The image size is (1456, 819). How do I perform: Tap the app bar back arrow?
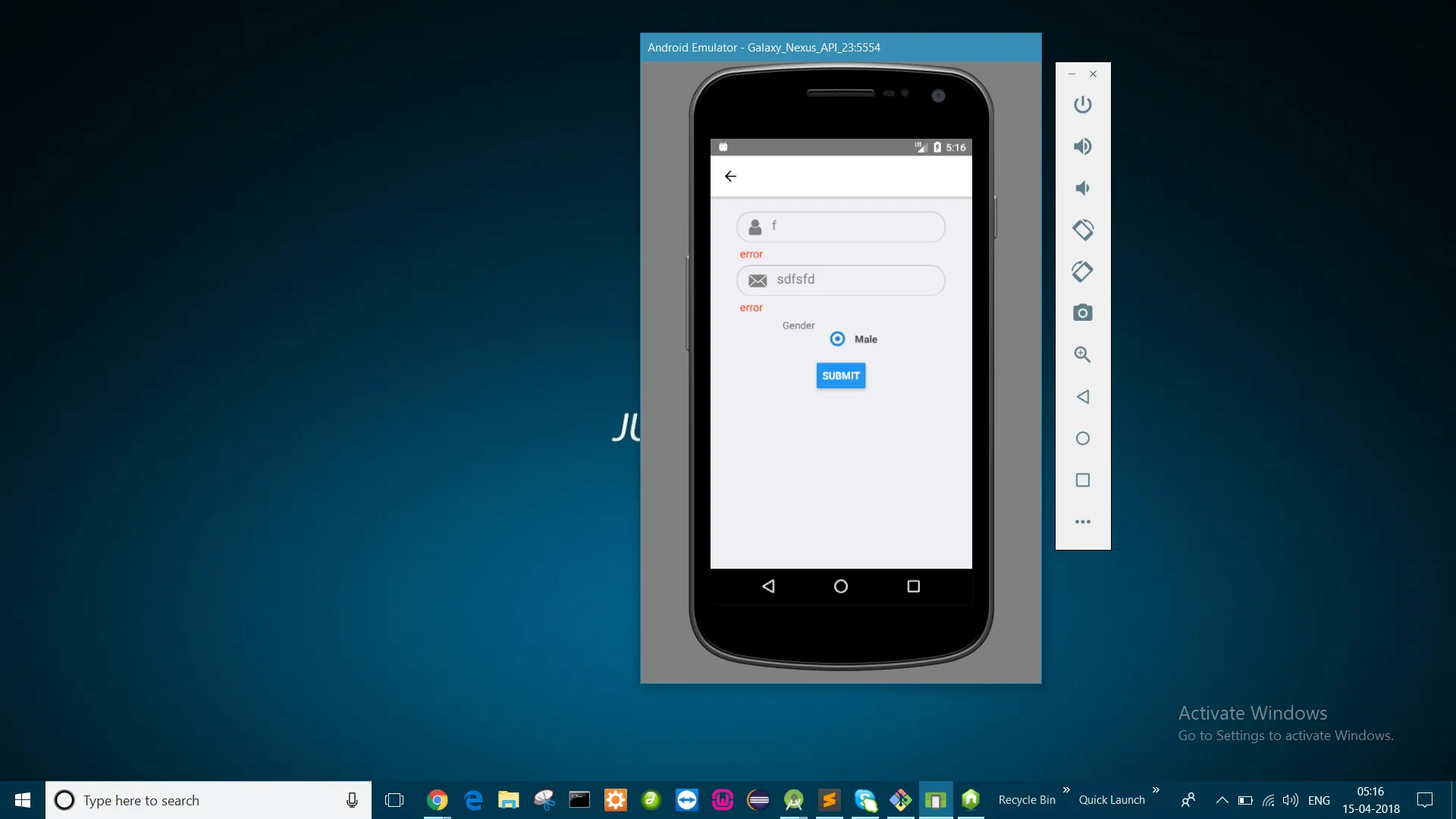tap(730, 176)
